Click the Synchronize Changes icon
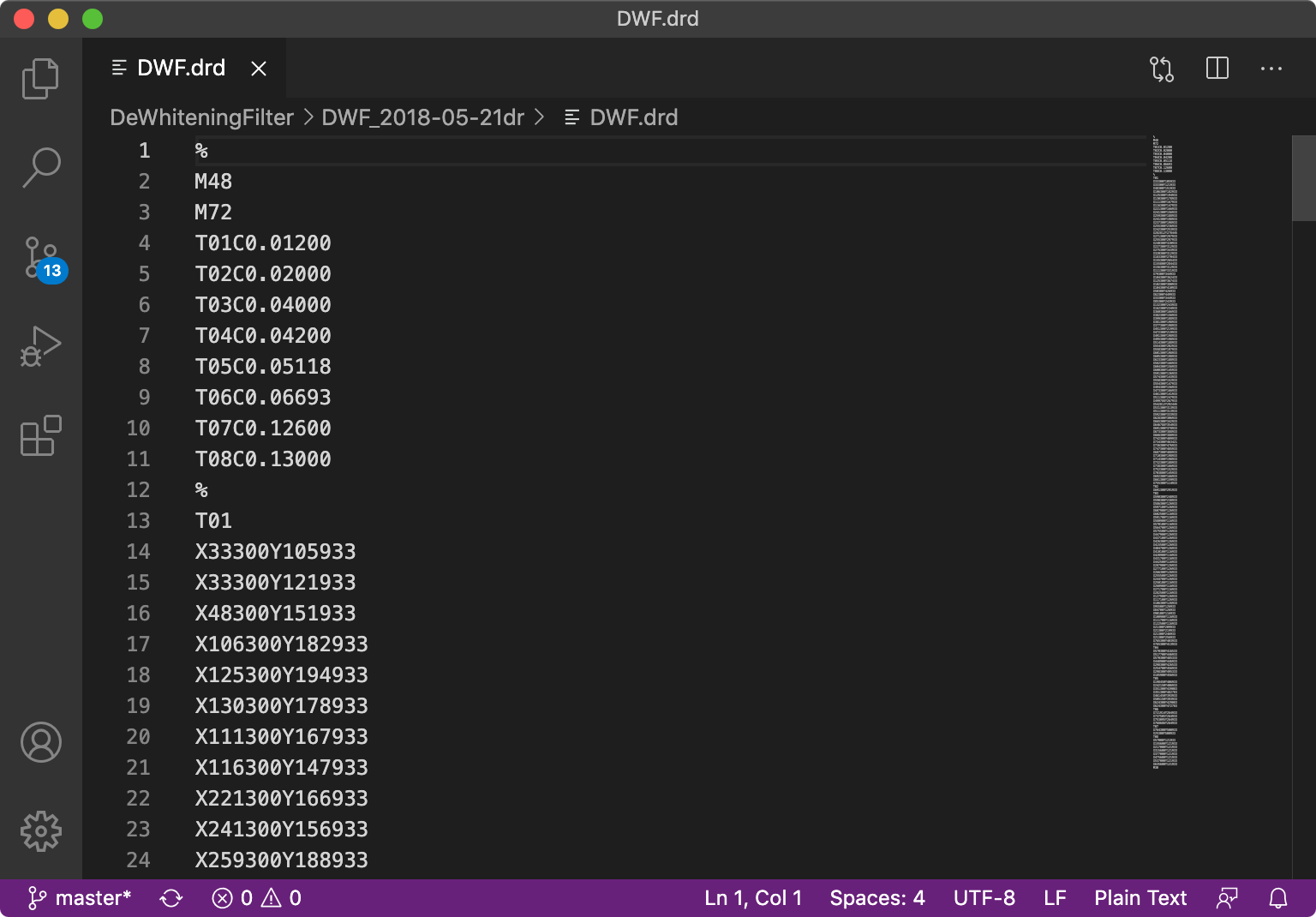The height and width of the screenshot is (917, 1316). click(171, 898)
